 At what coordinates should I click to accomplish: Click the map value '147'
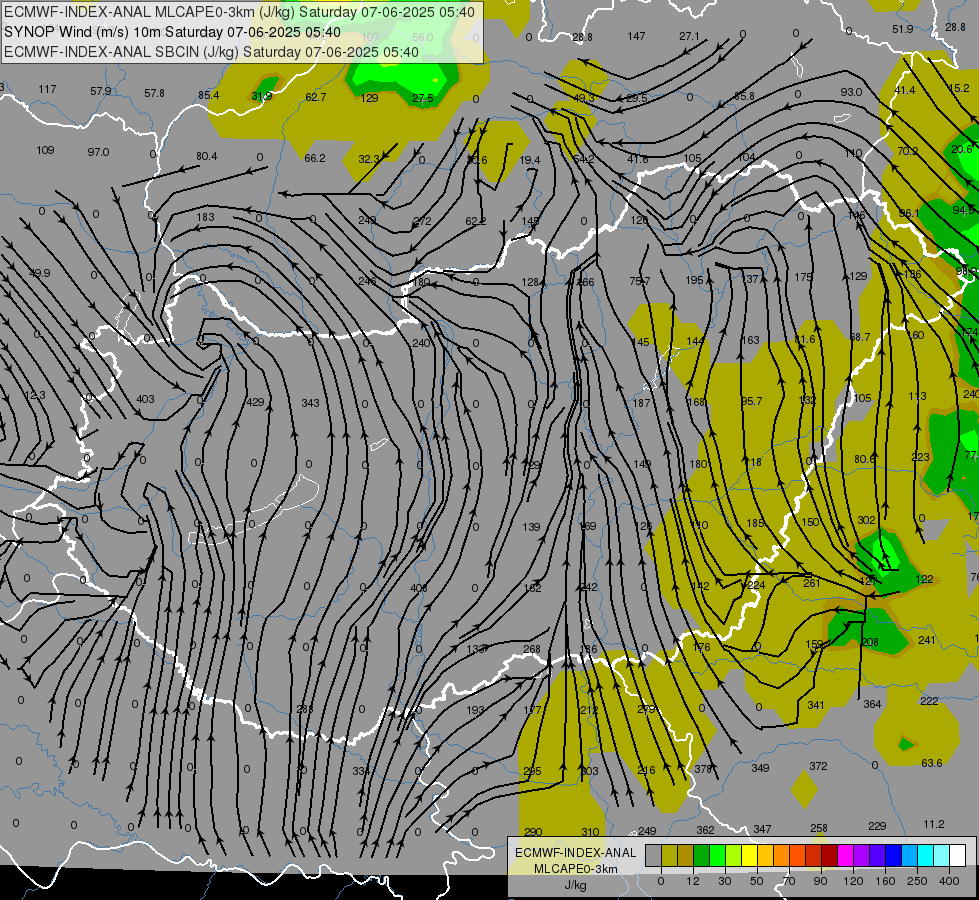(636, 36)
